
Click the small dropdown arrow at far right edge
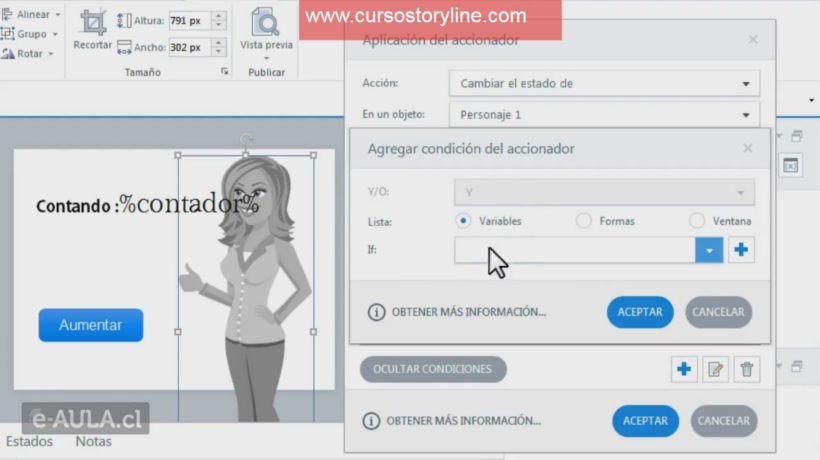[812, 100]
